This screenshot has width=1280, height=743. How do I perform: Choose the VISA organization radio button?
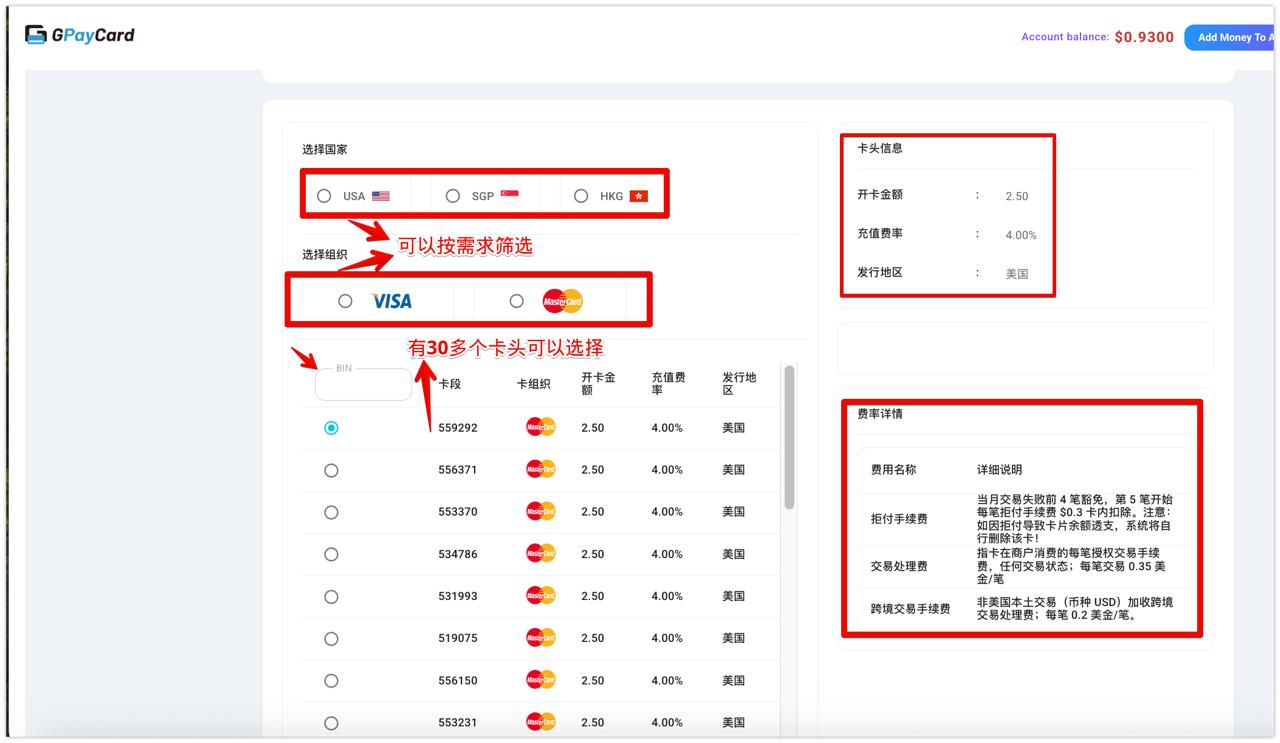coord(345,301)
